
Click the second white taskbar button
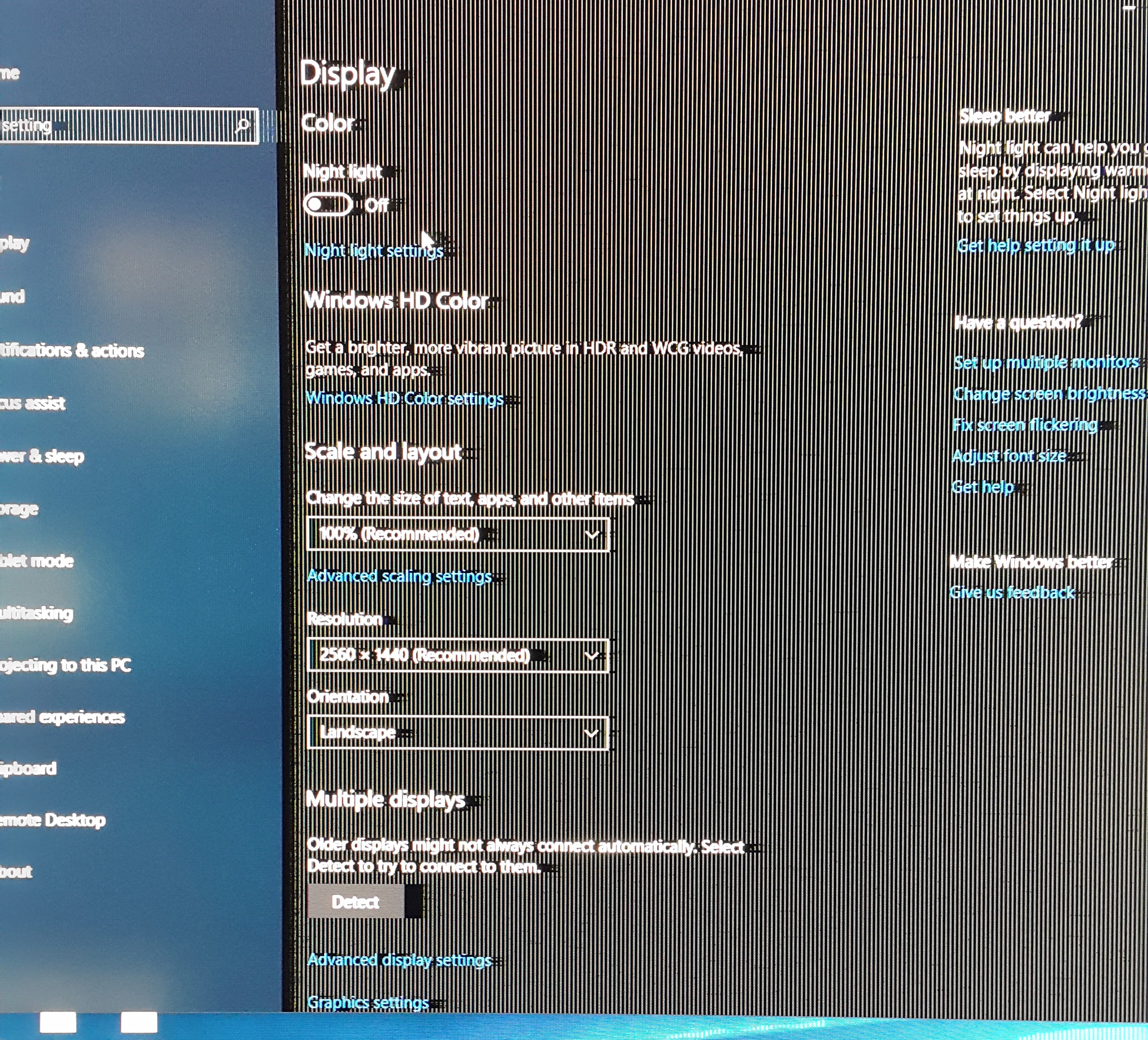(x=139, y=1022)
